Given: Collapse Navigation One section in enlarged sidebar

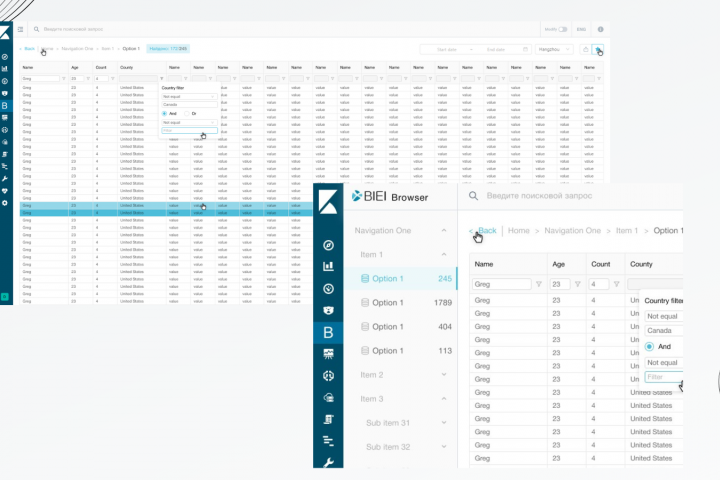Looking at the screenshot, I should pos(444,231).
